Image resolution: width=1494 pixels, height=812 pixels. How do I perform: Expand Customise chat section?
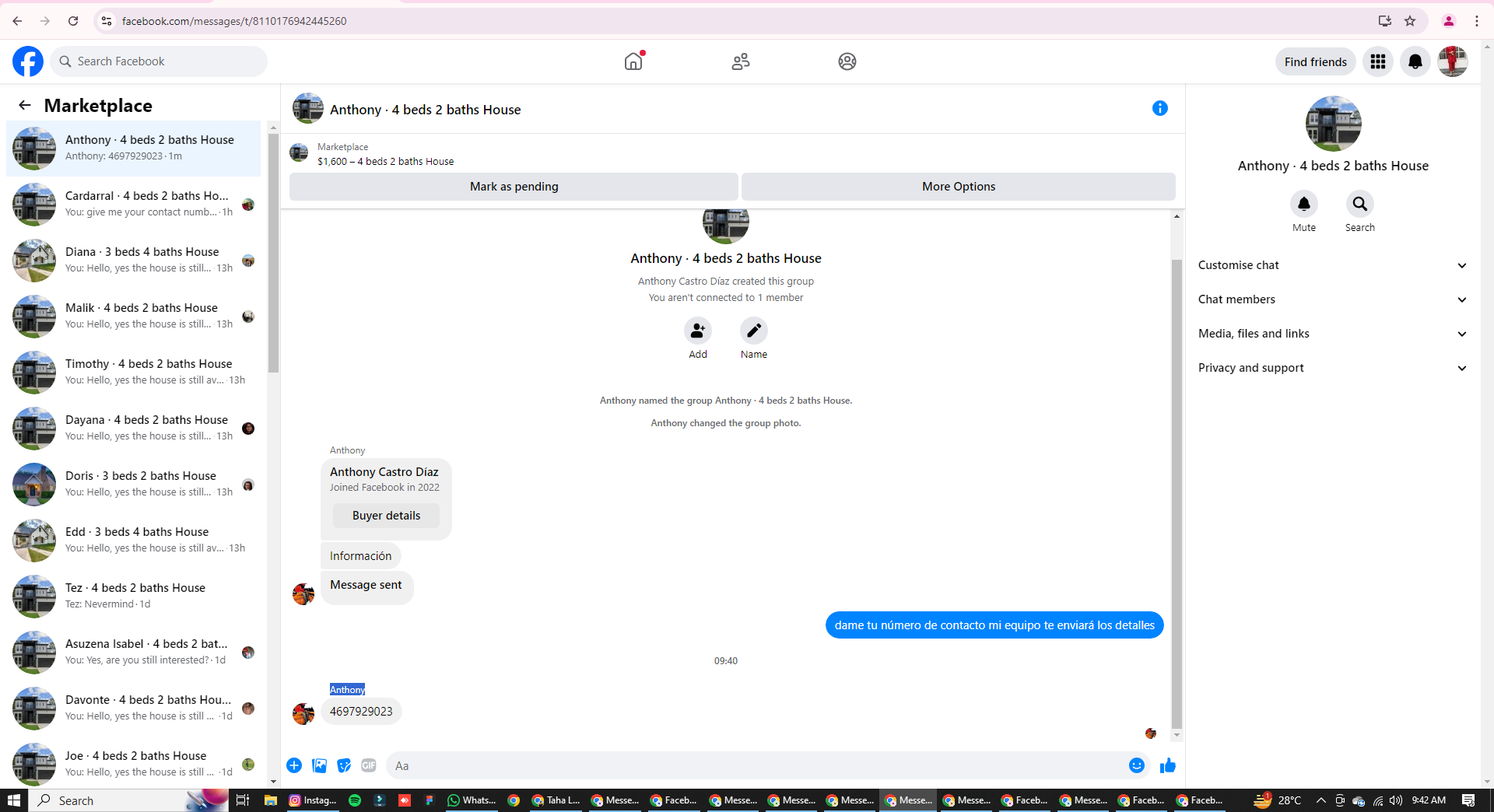click(x=1333, y=265)
